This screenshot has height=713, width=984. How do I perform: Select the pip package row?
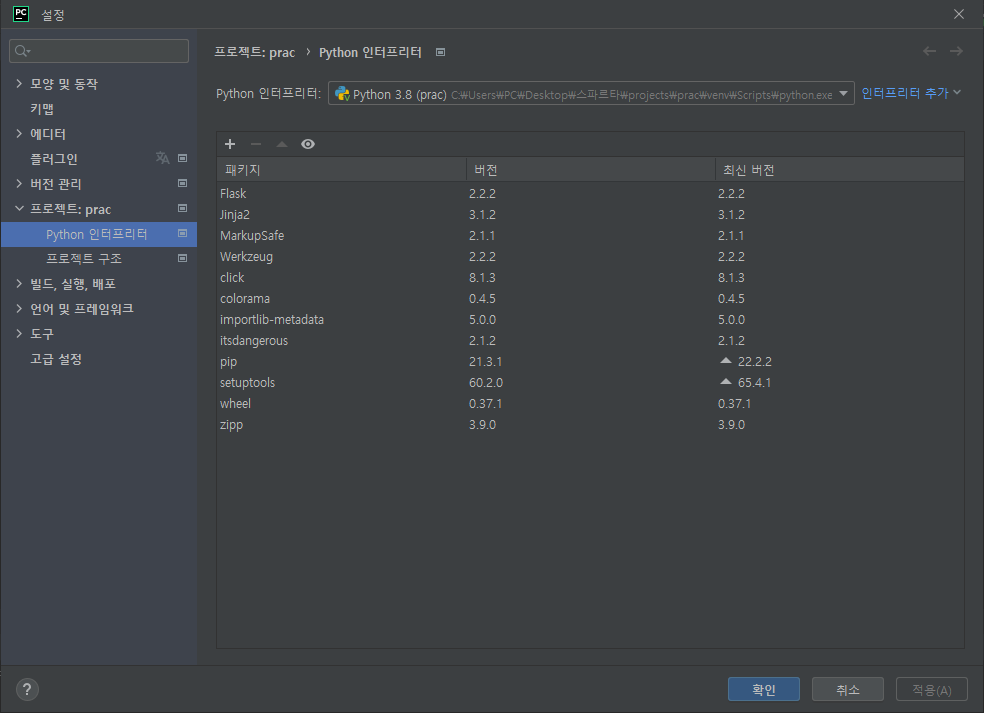coord(591,362)
